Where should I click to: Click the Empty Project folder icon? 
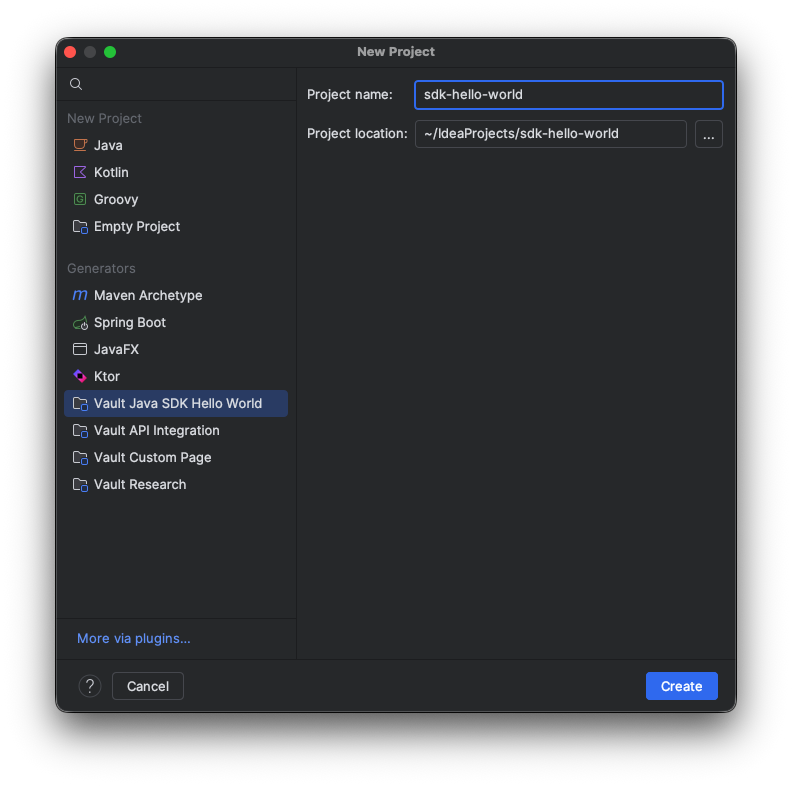[80, 227]
